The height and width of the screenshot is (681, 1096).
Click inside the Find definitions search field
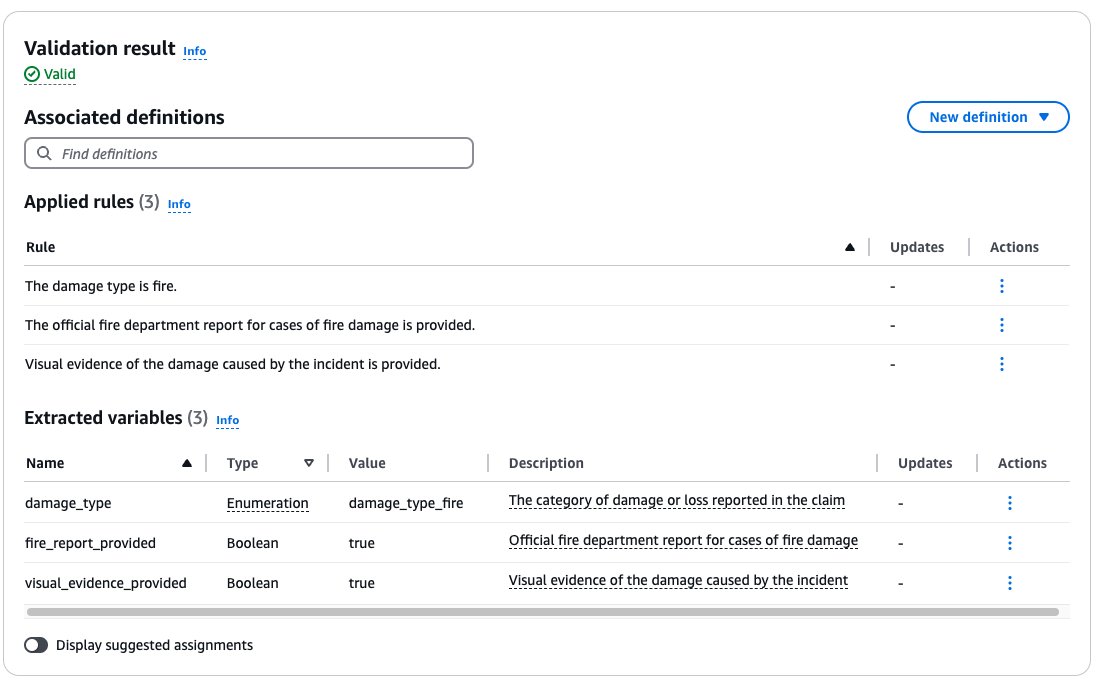pos(250,152)
